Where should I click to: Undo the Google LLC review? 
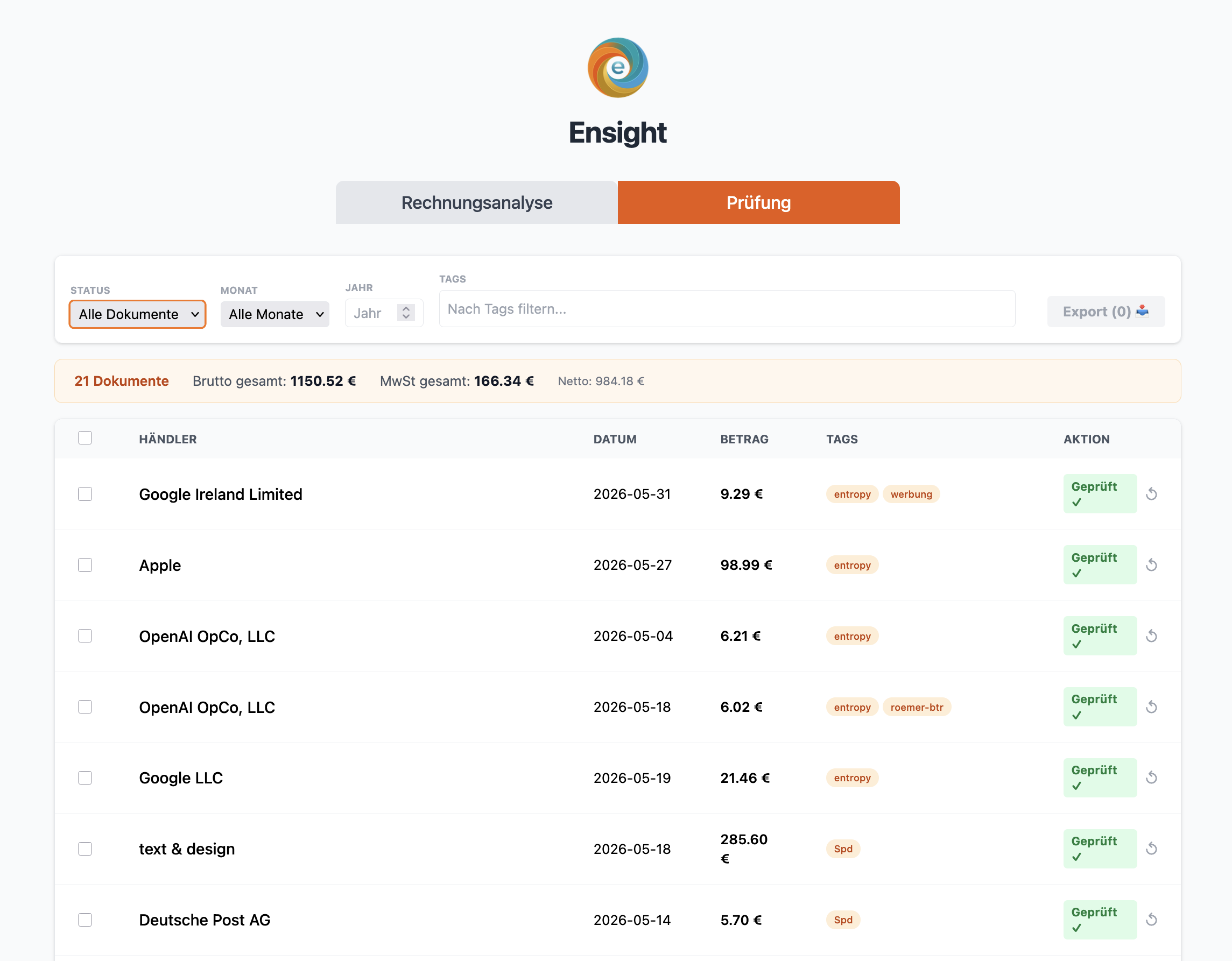pyautogui.click(x=1151, y=778)
